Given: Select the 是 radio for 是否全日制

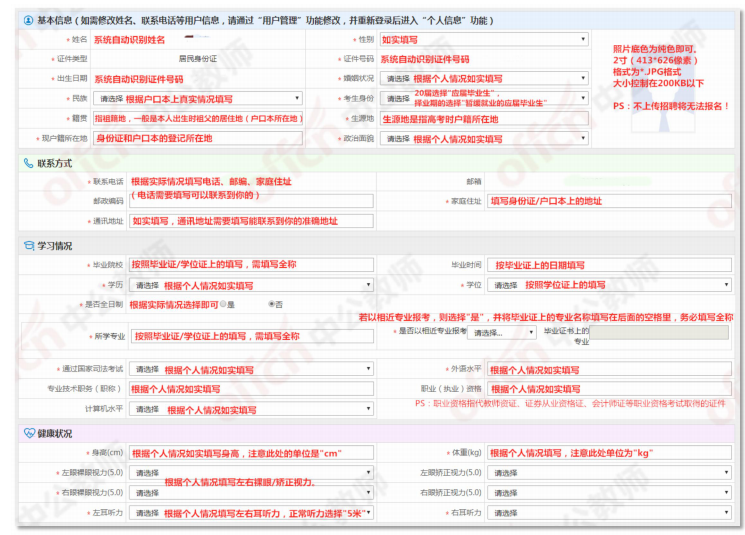Looking at the screenshot, I should [223, 304].
